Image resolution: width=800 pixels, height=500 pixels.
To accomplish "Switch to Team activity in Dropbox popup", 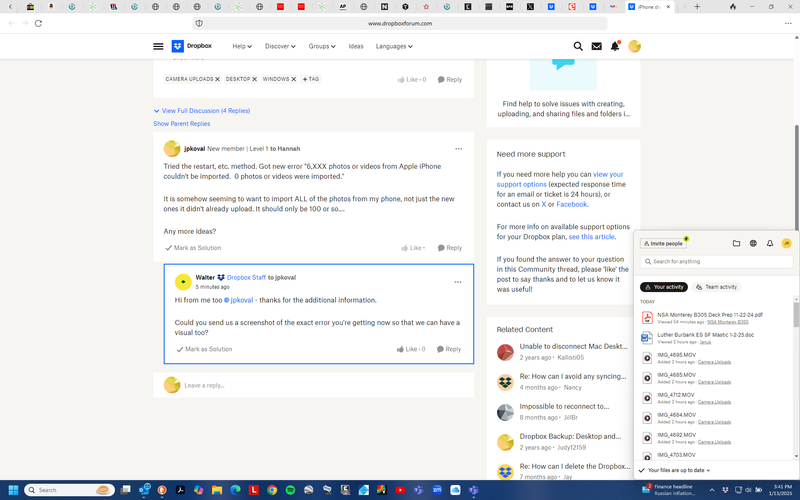I will pos(716,287).
